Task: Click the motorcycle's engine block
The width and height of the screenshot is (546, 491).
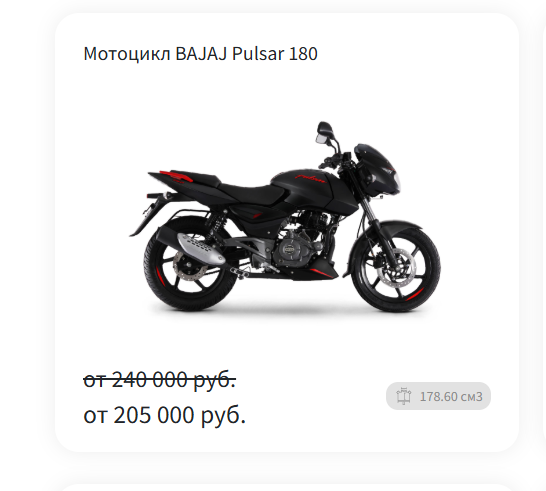Action: click(294, 246)
